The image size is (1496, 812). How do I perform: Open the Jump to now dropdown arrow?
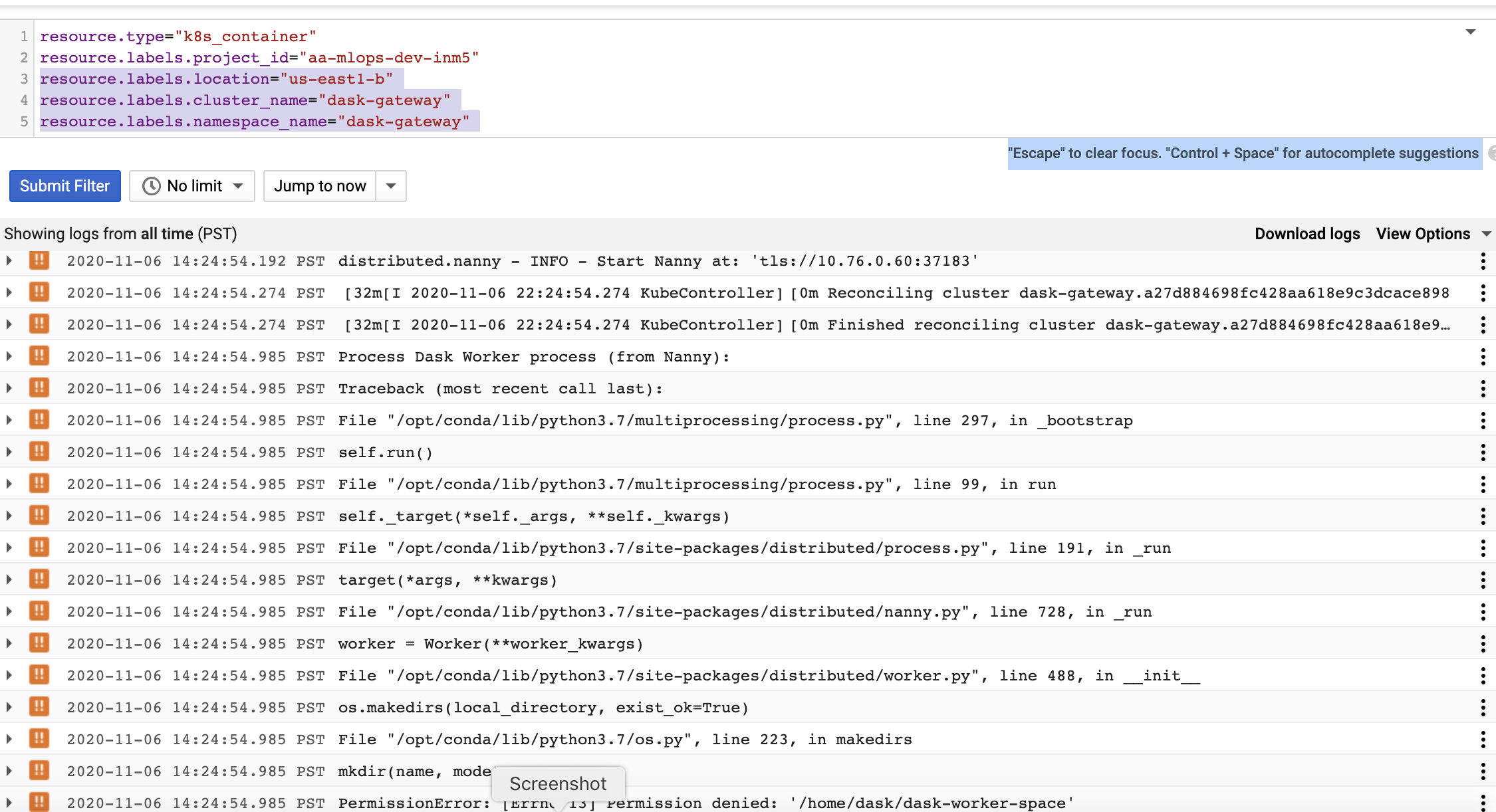click(391, 186)
